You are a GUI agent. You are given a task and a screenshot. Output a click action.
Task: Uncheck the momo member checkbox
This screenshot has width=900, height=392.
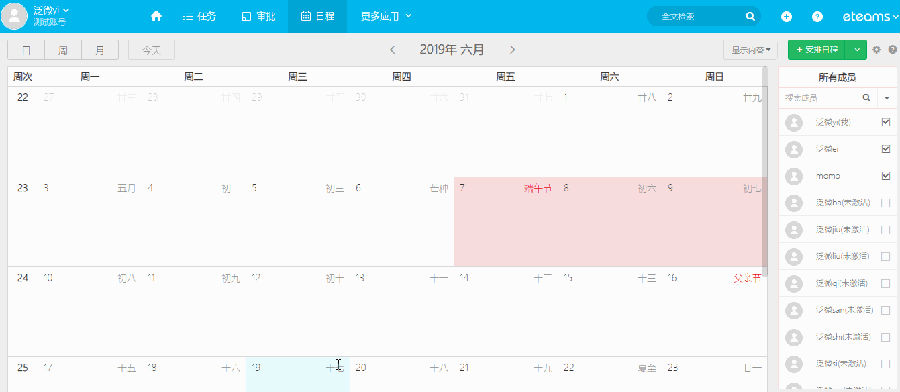[885, 176]
